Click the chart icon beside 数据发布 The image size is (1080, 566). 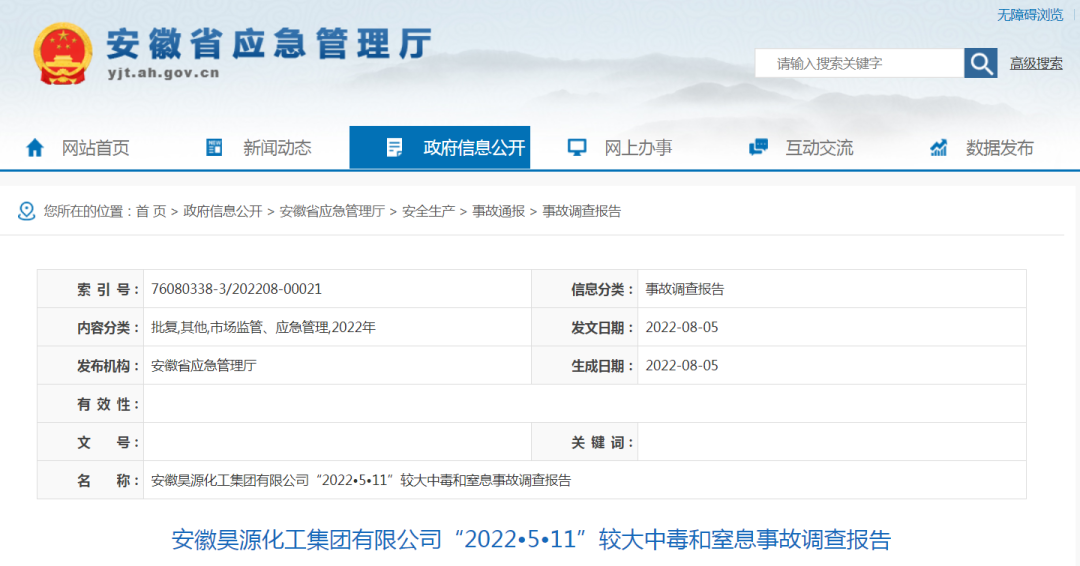[938, 148]
